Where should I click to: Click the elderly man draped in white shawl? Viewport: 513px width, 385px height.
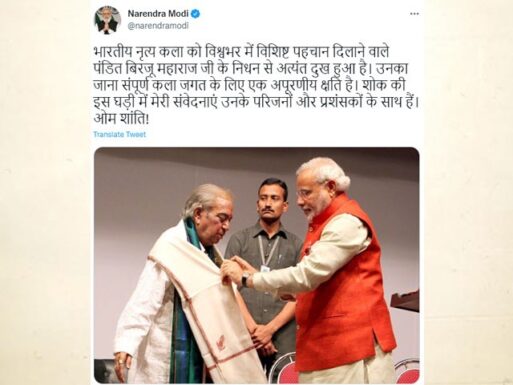click(187, 287)
